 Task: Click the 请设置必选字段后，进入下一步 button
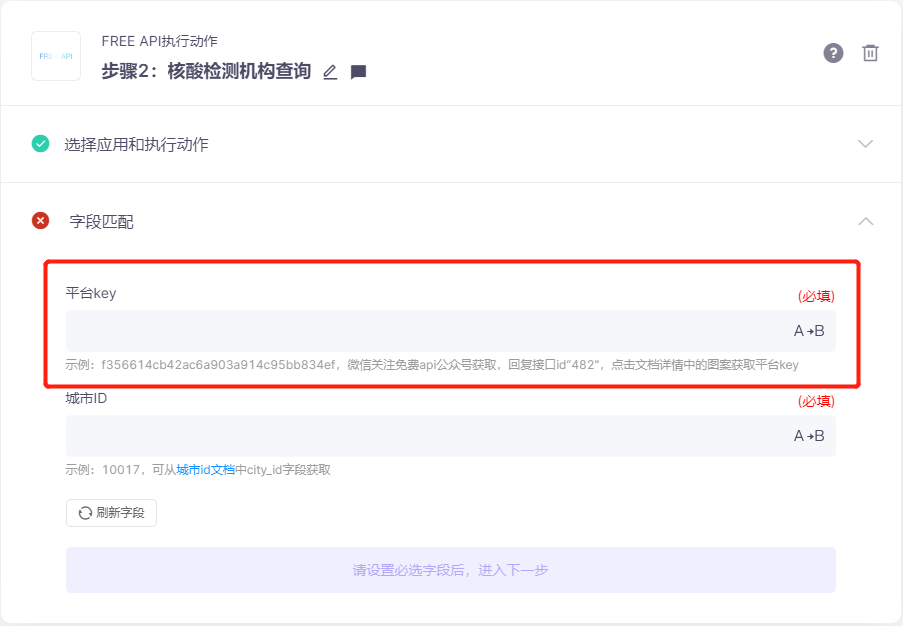[450, 569]
